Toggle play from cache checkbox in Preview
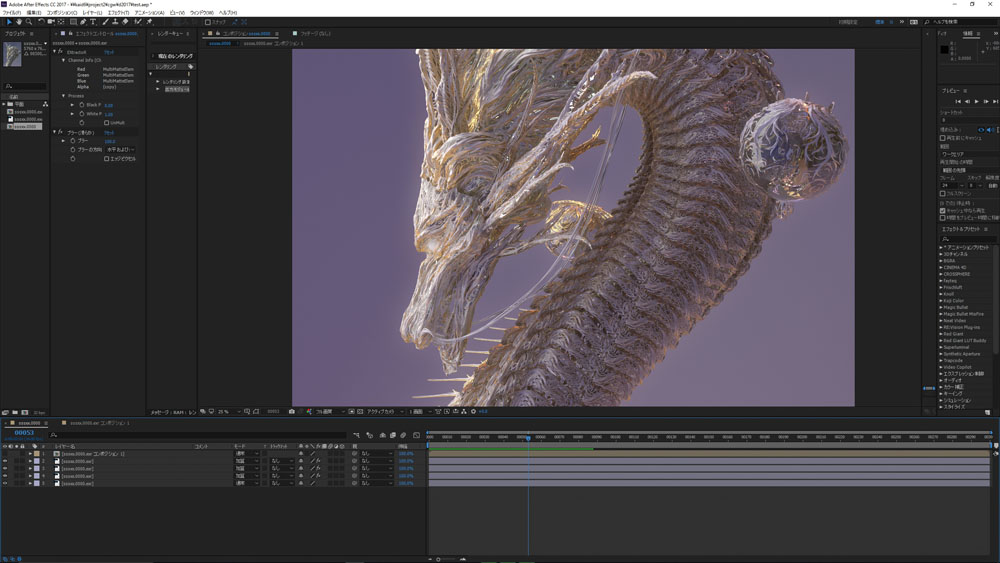1000x563 pixels. click(x=943, y=210)
